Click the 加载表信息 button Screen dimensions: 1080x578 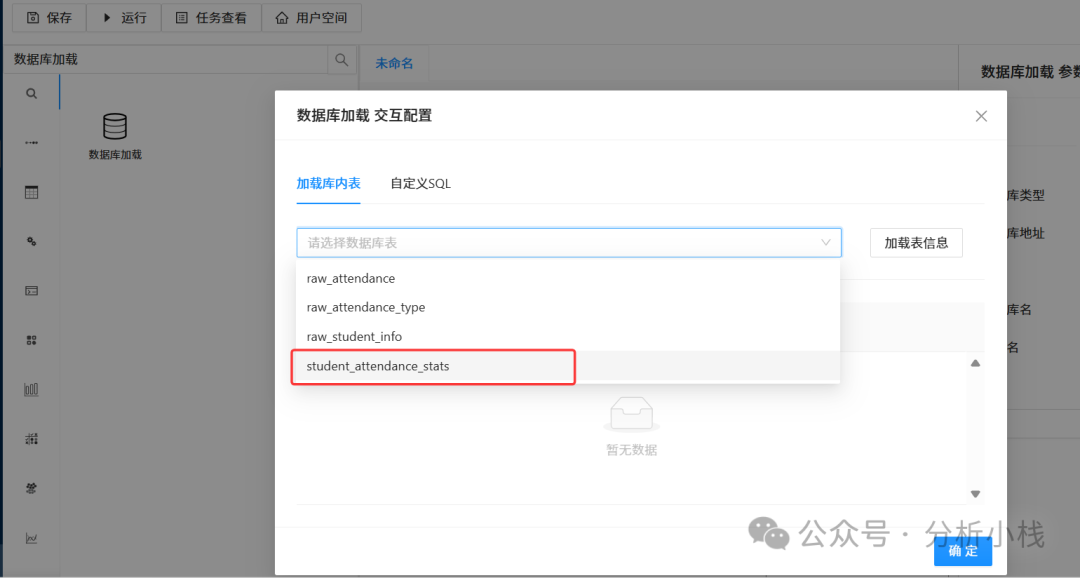coord(916,242)
